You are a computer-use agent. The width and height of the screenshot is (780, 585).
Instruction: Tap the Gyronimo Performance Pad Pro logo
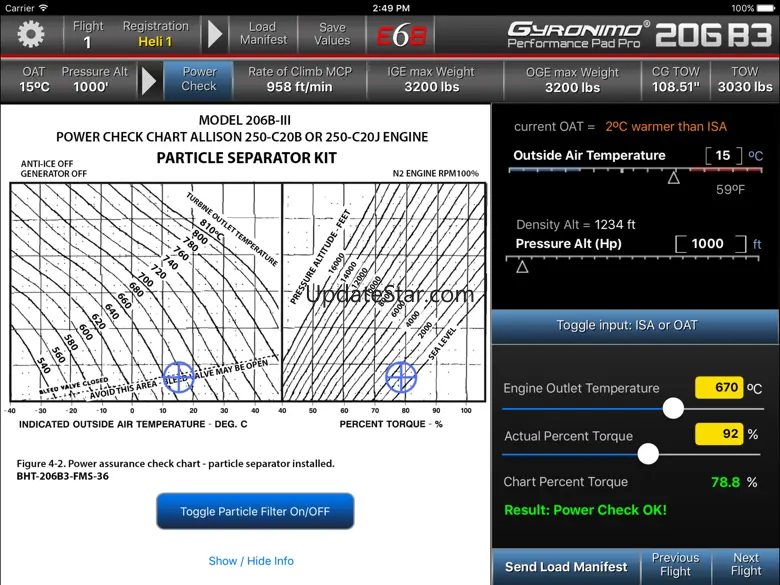579,34
